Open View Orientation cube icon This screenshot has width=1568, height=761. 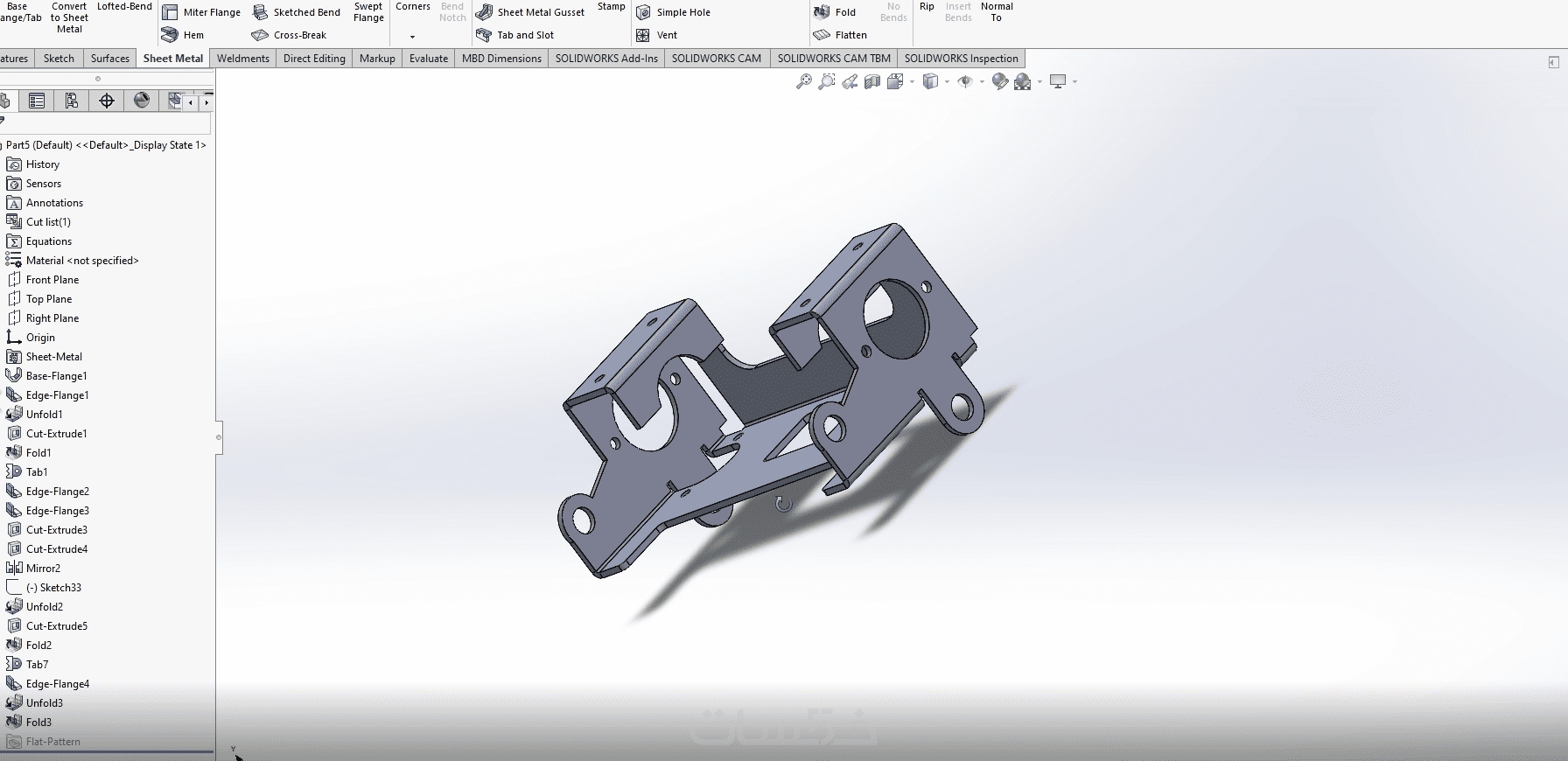point(895,81)
